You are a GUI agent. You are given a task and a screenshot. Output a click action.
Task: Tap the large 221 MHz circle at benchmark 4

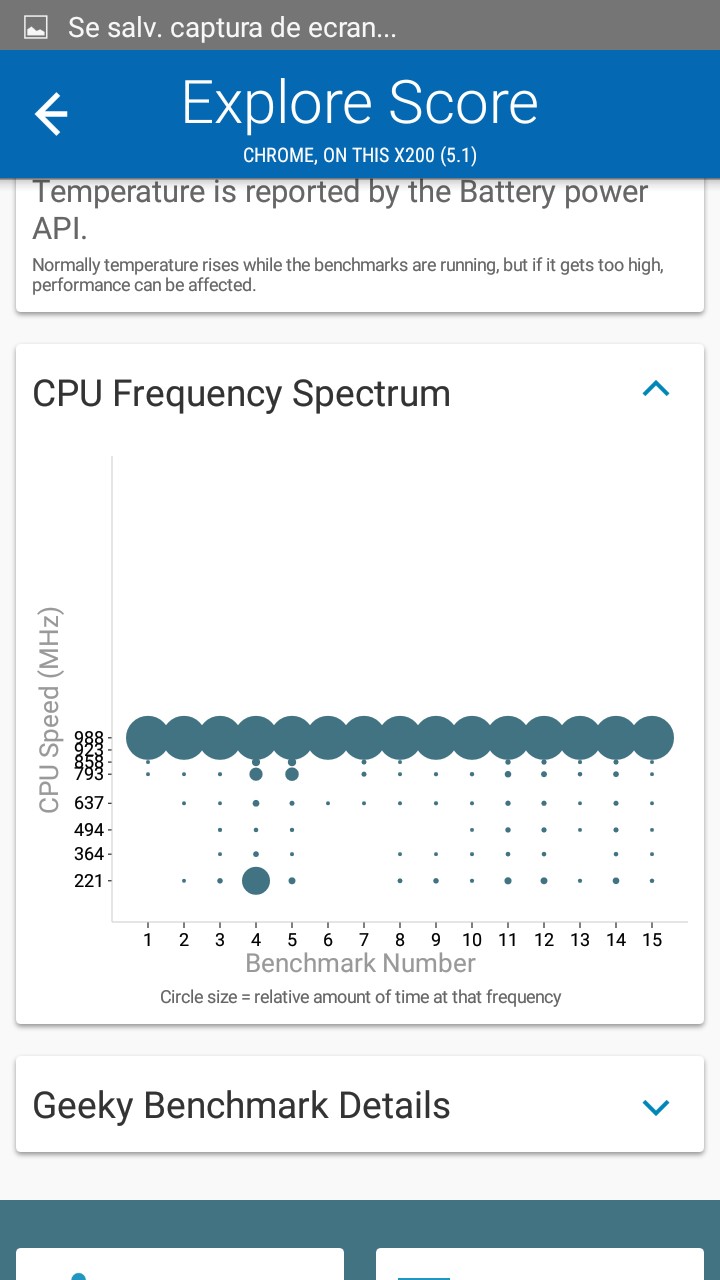(256, 881)
